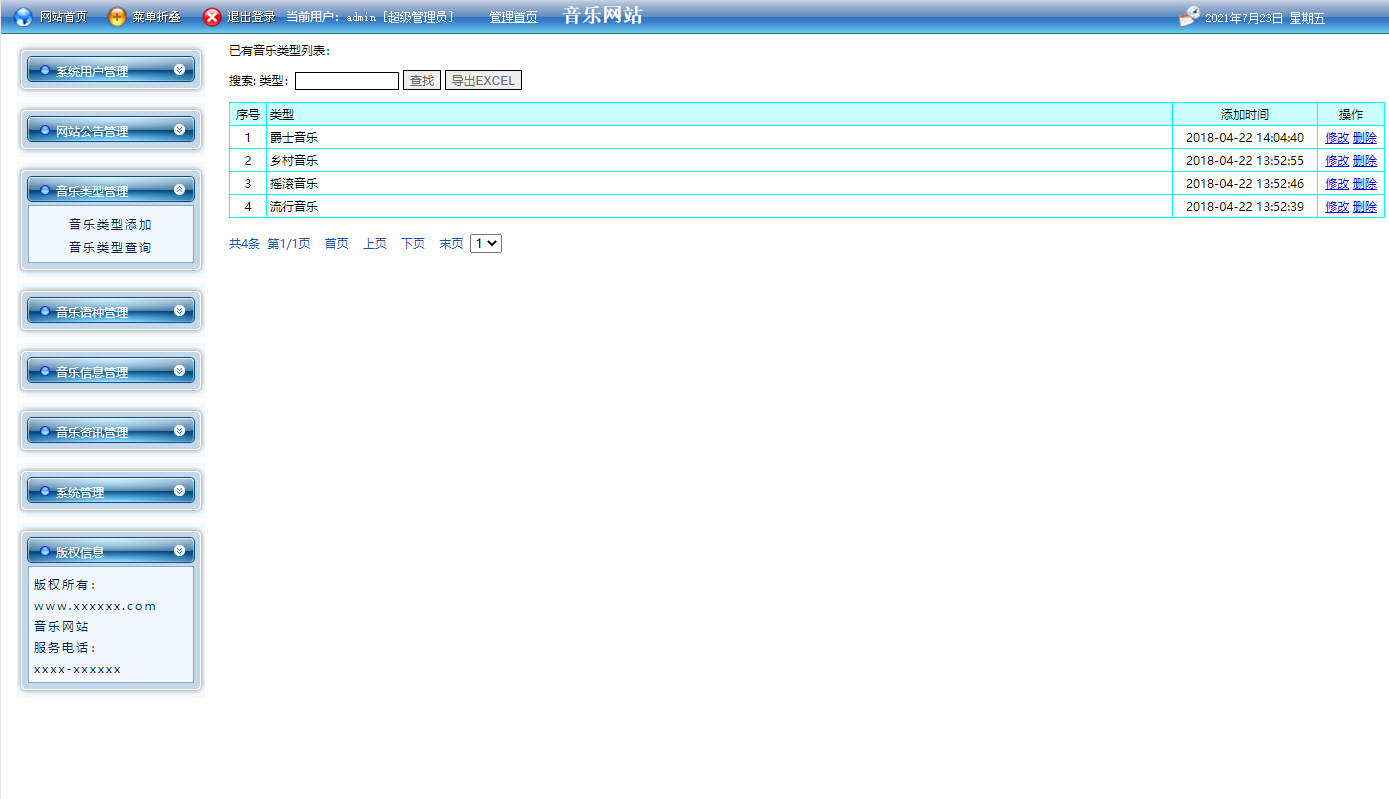Expand the 系统用户管理 panel chevron
The image size is (1389, 799).
[x=179, y=69]
